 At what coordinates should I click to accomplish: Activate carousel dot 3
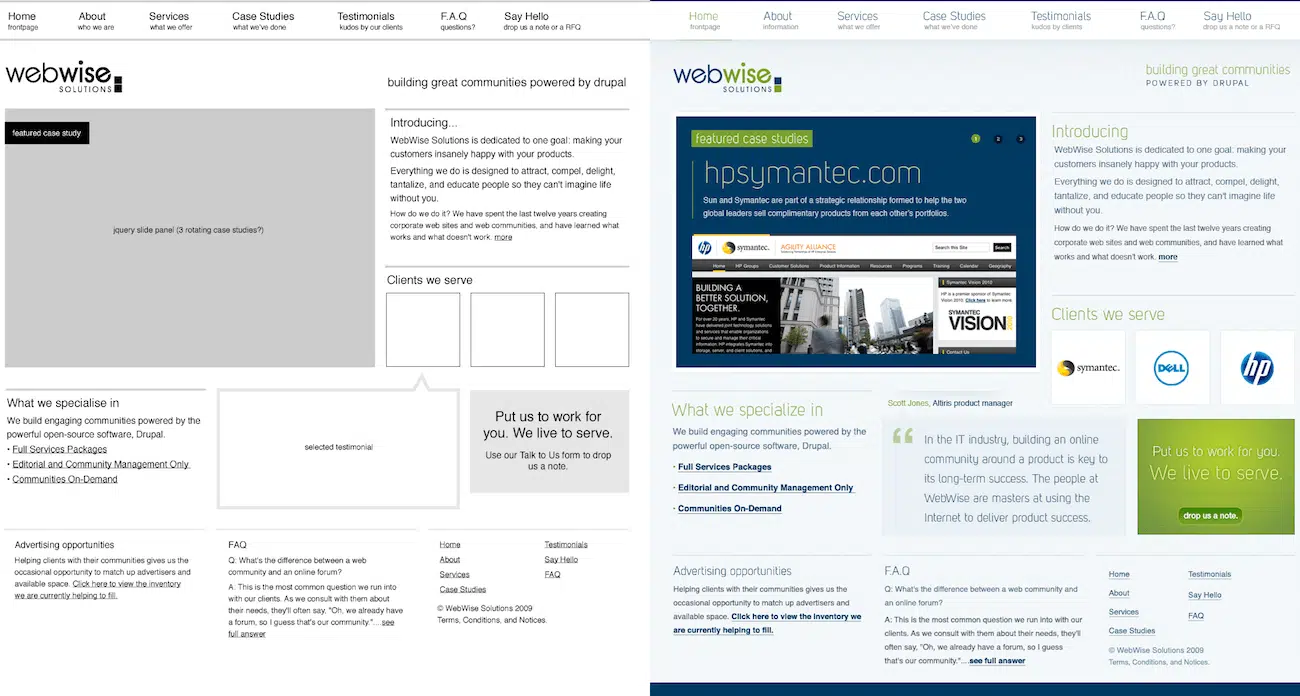(x=1020, y=139)
